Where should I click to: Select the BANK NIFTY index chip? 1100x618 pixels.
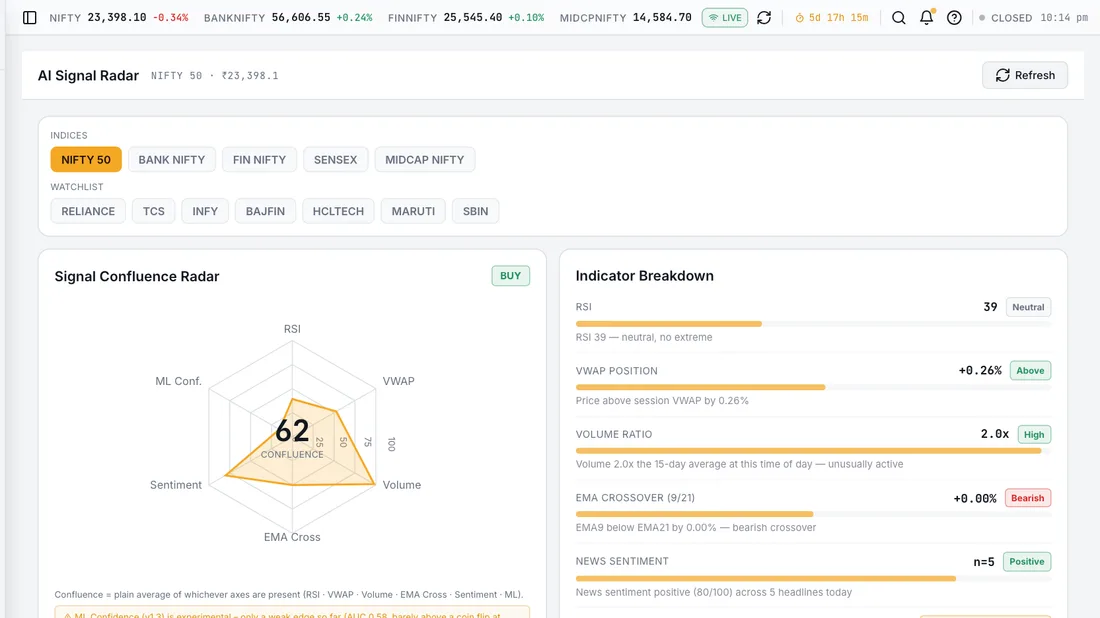pos(172,159)
